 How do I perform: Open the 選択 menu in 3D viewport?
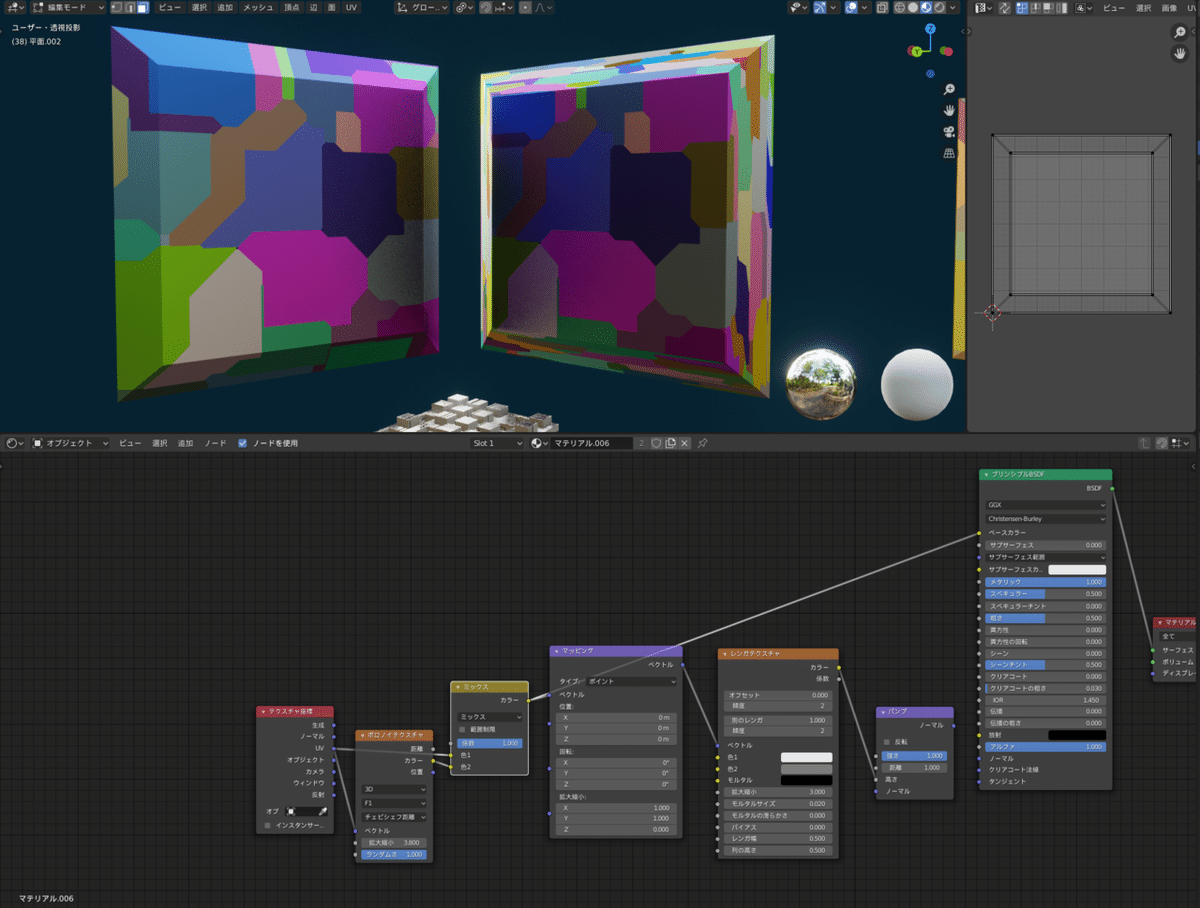(x=199, y=7)
